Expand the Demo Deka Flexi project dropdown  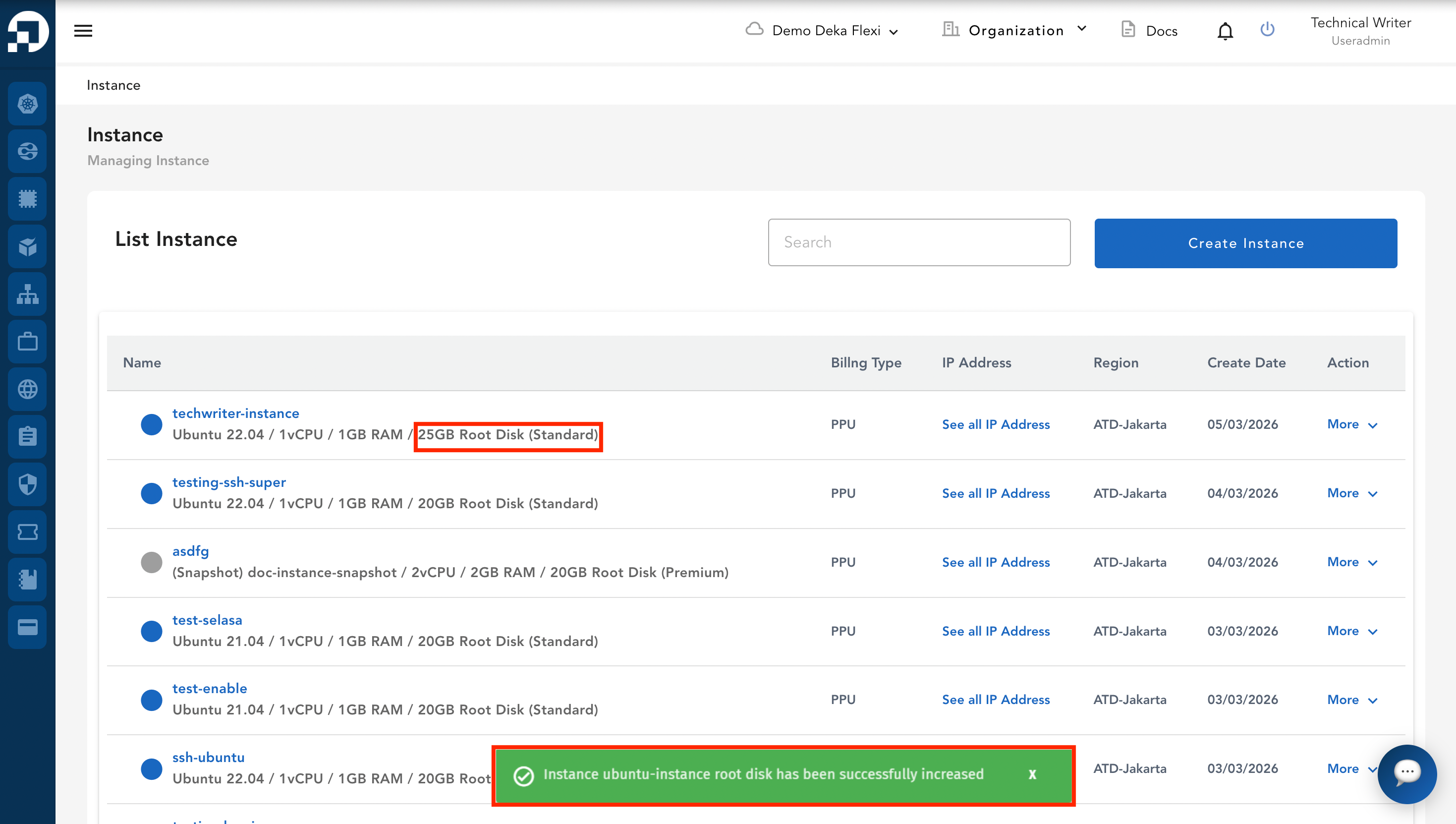point(823,31)
